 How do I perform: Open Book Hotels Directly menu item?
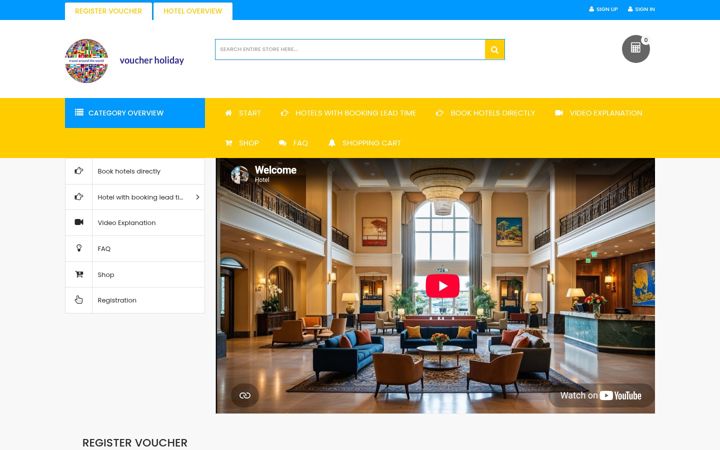[493, 113]
